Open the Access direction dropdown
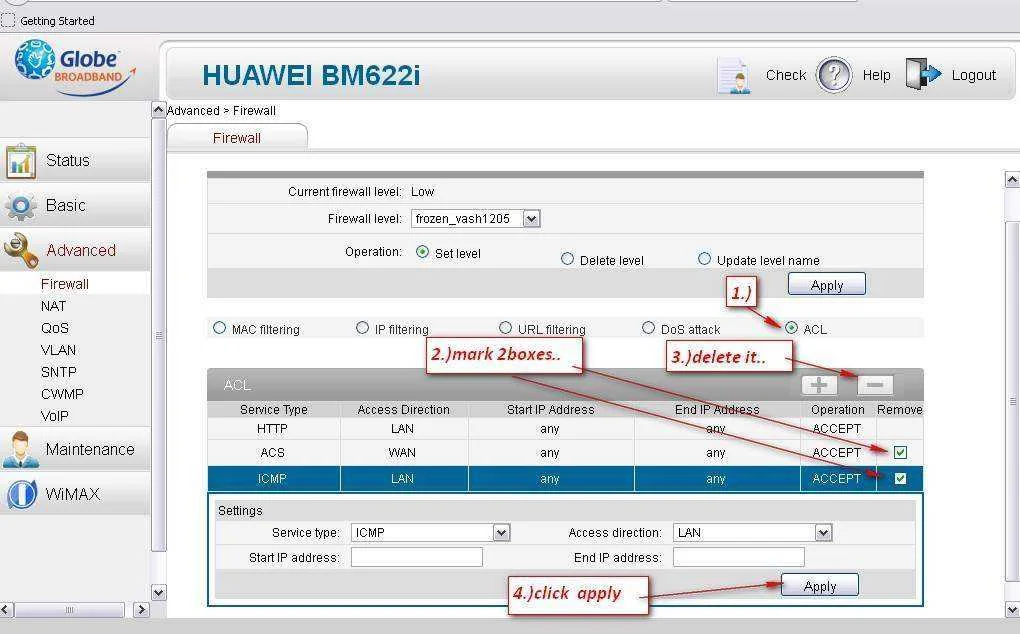 [x=753, y=533]
